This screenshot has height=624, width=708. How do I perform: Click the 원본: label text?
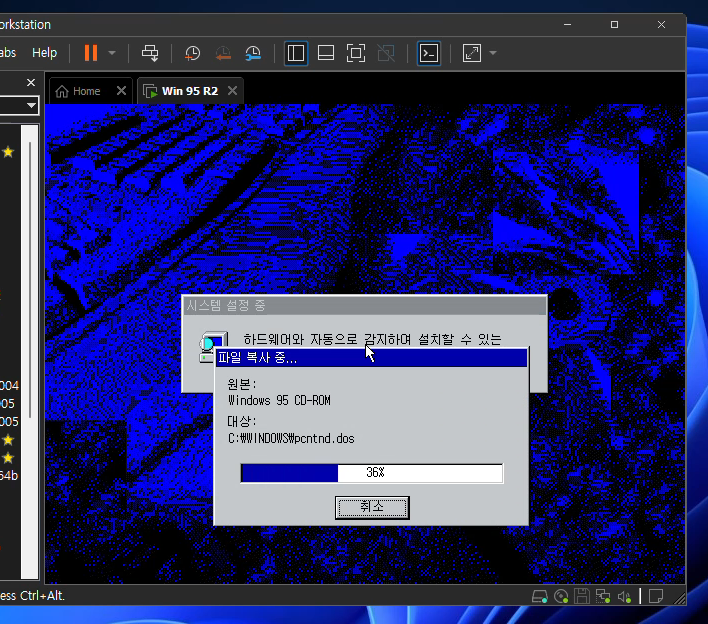pos(242,384)
